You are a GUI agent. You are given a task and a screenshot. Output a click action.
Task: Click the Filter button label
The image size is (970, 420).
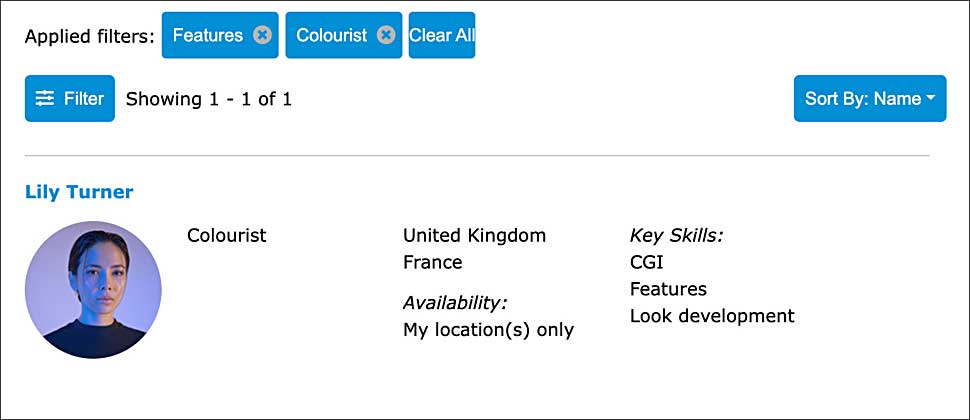click(84, 98)
